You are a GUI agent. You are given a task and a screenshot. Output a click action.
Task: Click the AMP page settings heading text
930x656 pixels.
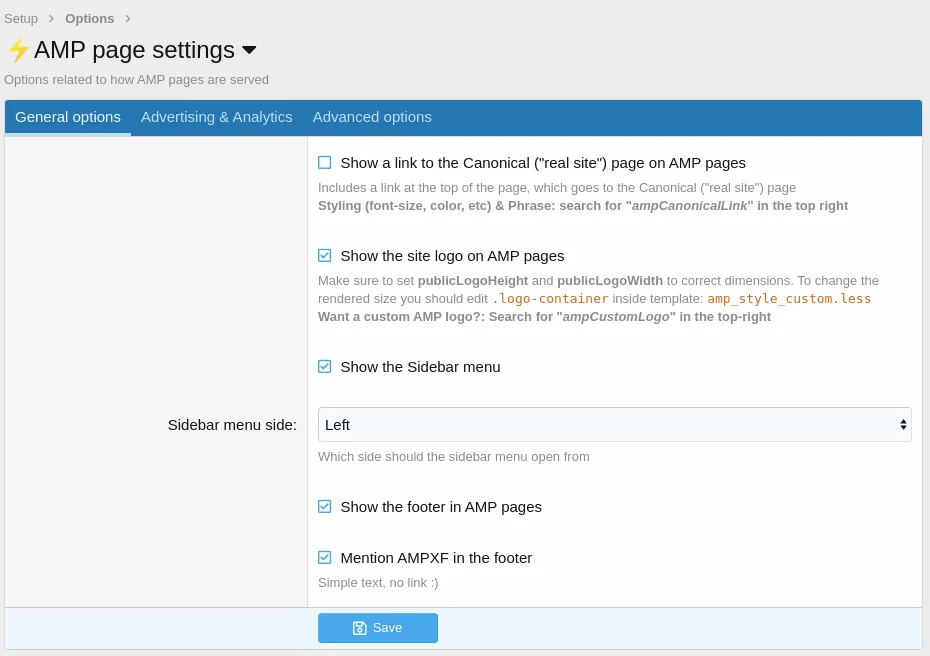134,50
